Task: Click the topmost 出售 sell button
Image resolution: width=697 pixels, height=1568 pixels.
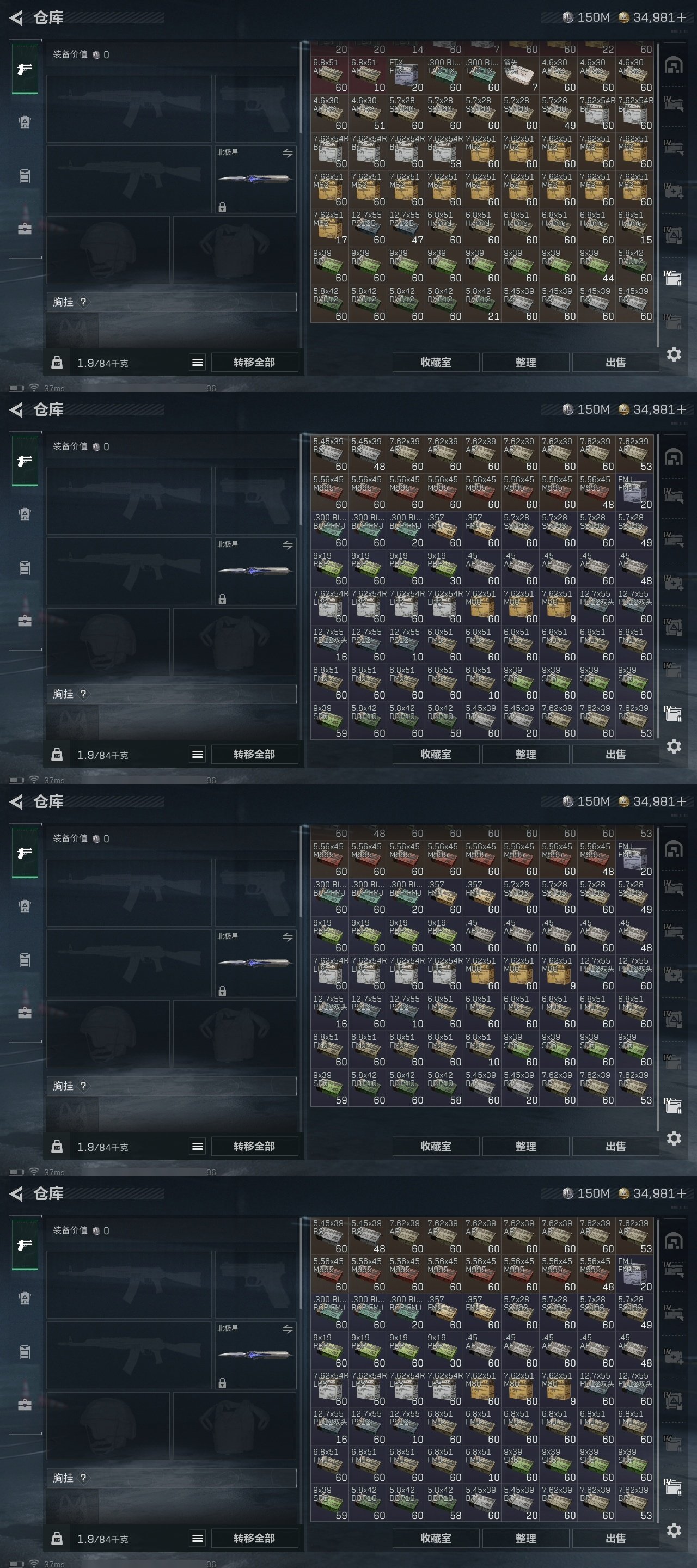Action: point(615,362)
